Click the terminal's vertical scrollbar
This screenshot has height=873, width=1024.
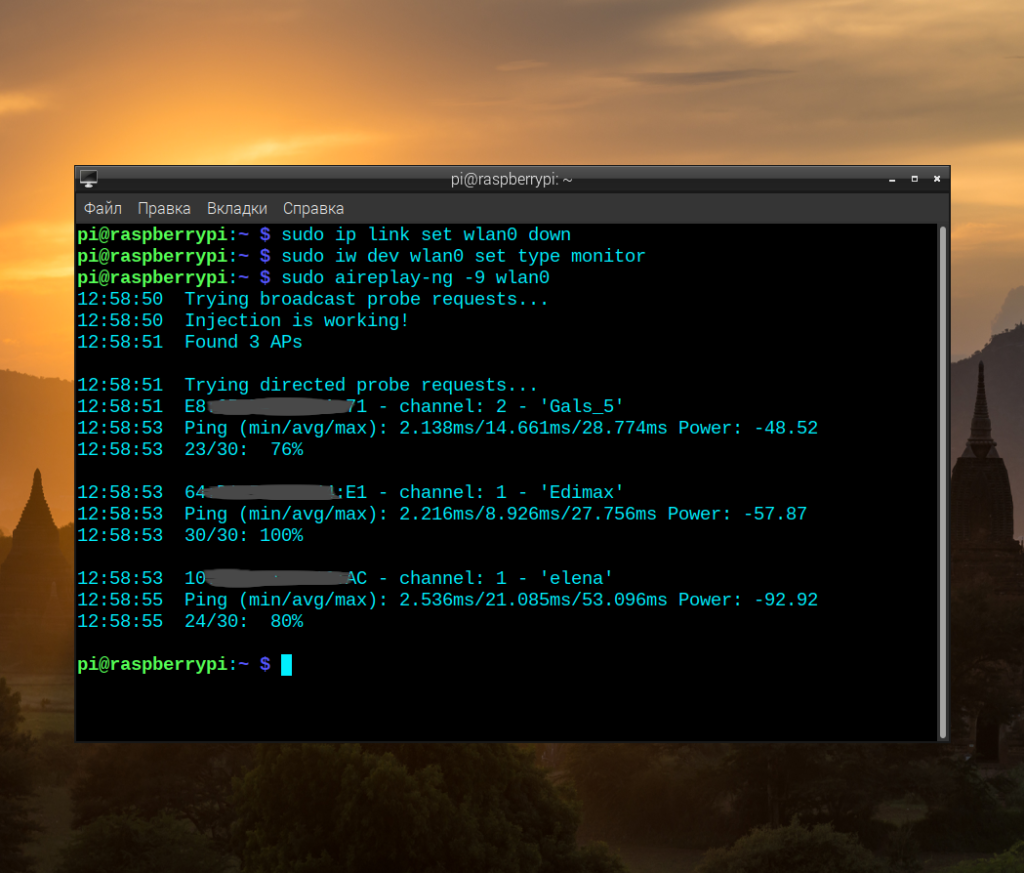(943, 480)
